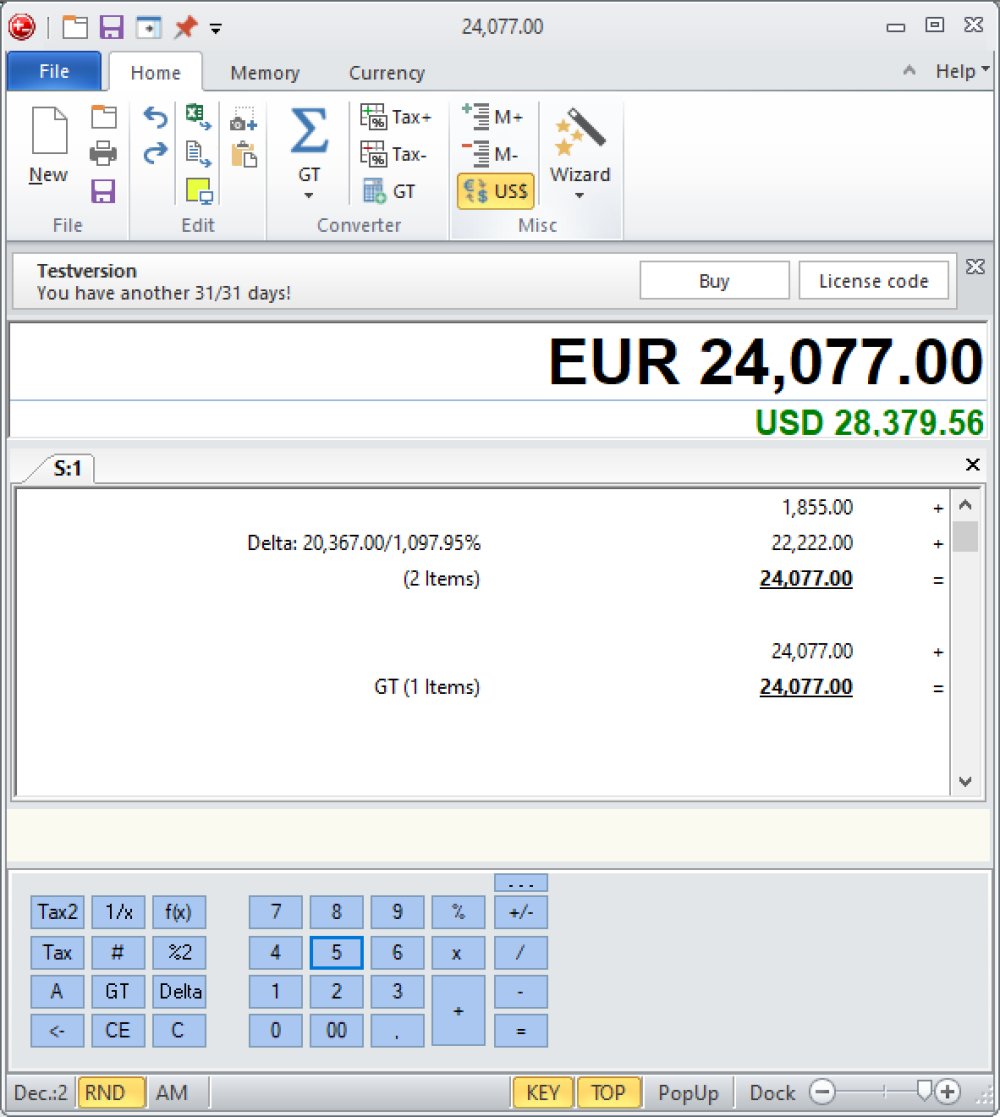The width and height of the screenshot is (1000, 1117).
Task: Open file from quick access toolbar
Action: click(75, 27)
